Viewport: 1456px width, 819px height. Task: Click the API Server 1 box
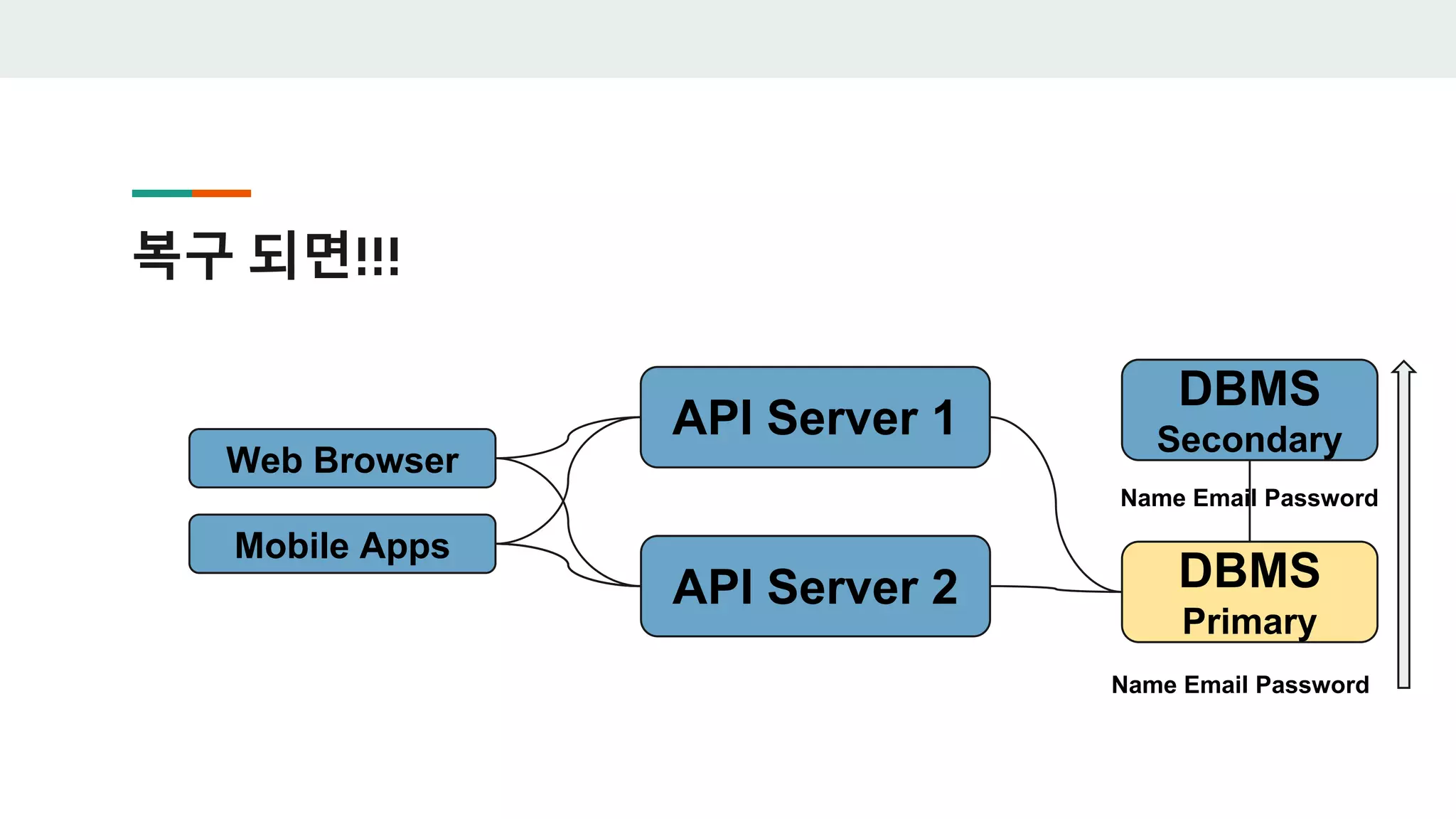pyautogui.click(x=815, y=417)
